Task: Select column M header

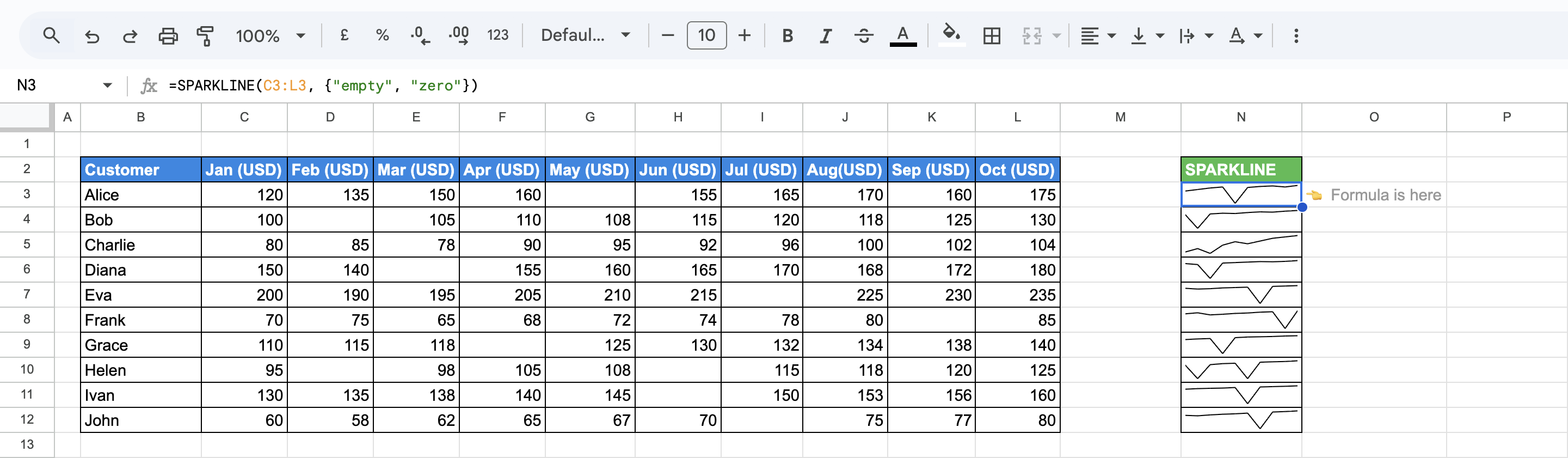Action: tap(1120, 117)
